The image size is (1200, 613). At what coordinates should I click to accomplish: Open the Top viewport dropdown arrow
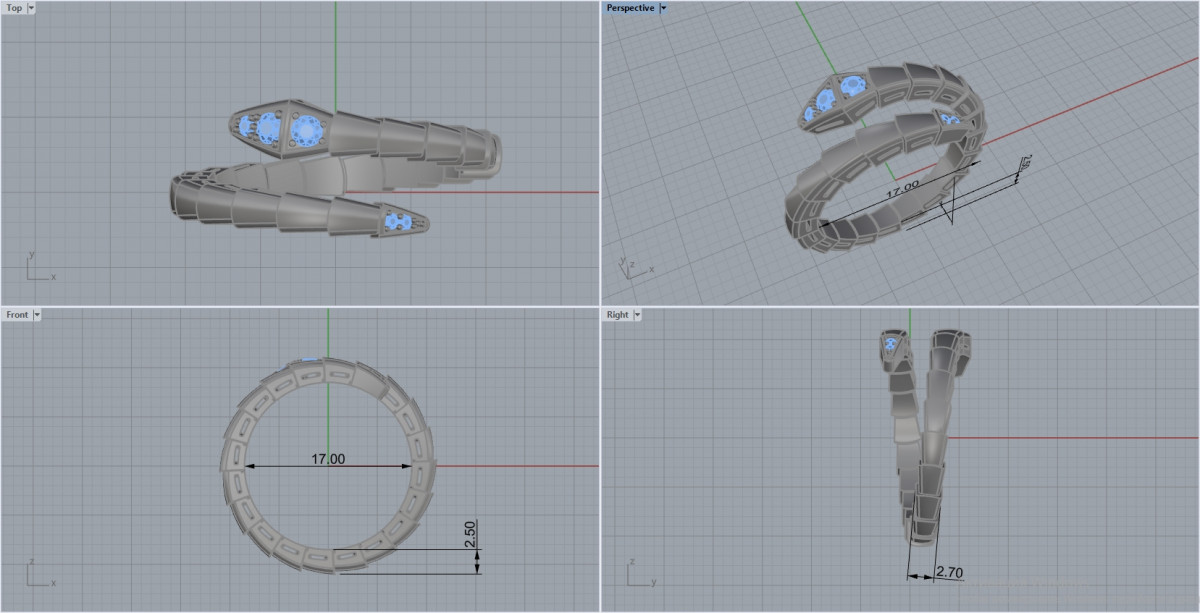pyautogui.click(x=31, y=8)
